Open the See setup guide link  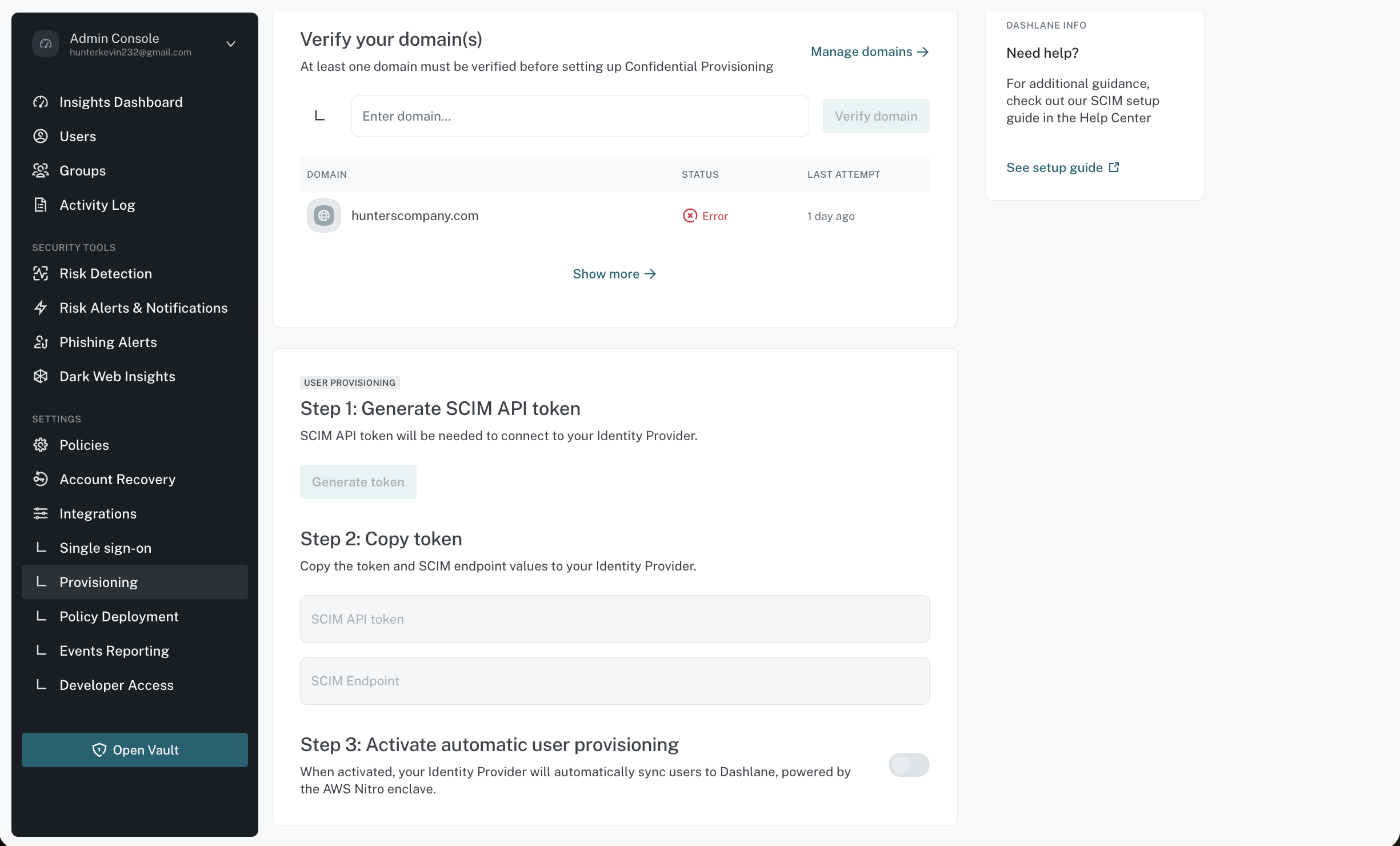pyautogui.click(x=1063, y=167)
